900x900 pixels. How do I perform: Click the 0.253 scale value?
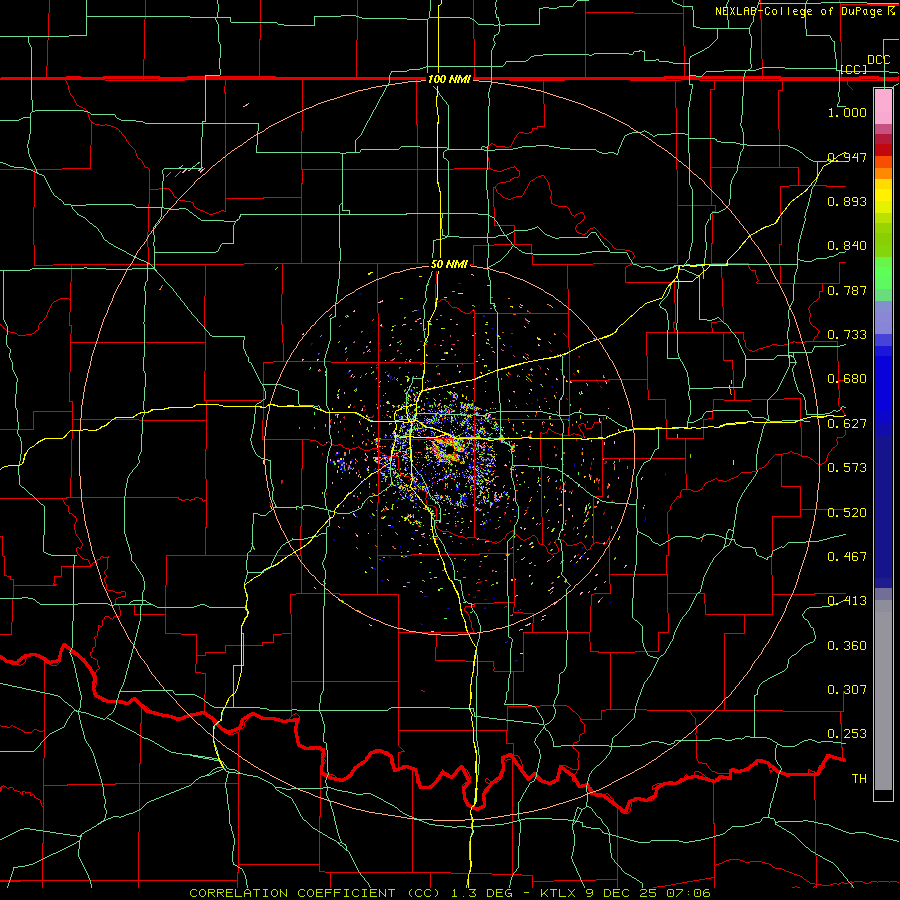847,734
